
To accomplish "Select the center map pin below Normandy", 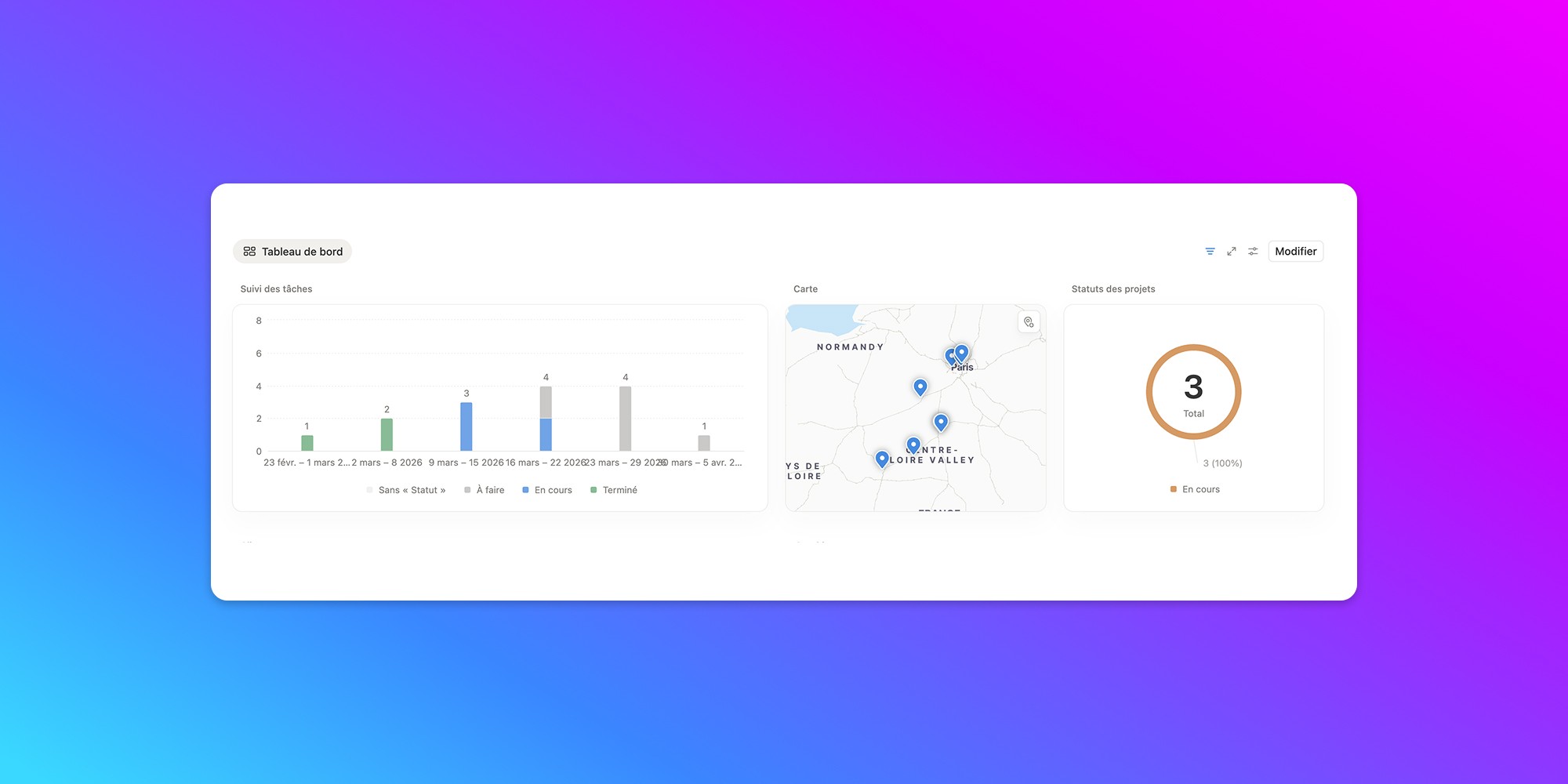I will click(920, 386).
